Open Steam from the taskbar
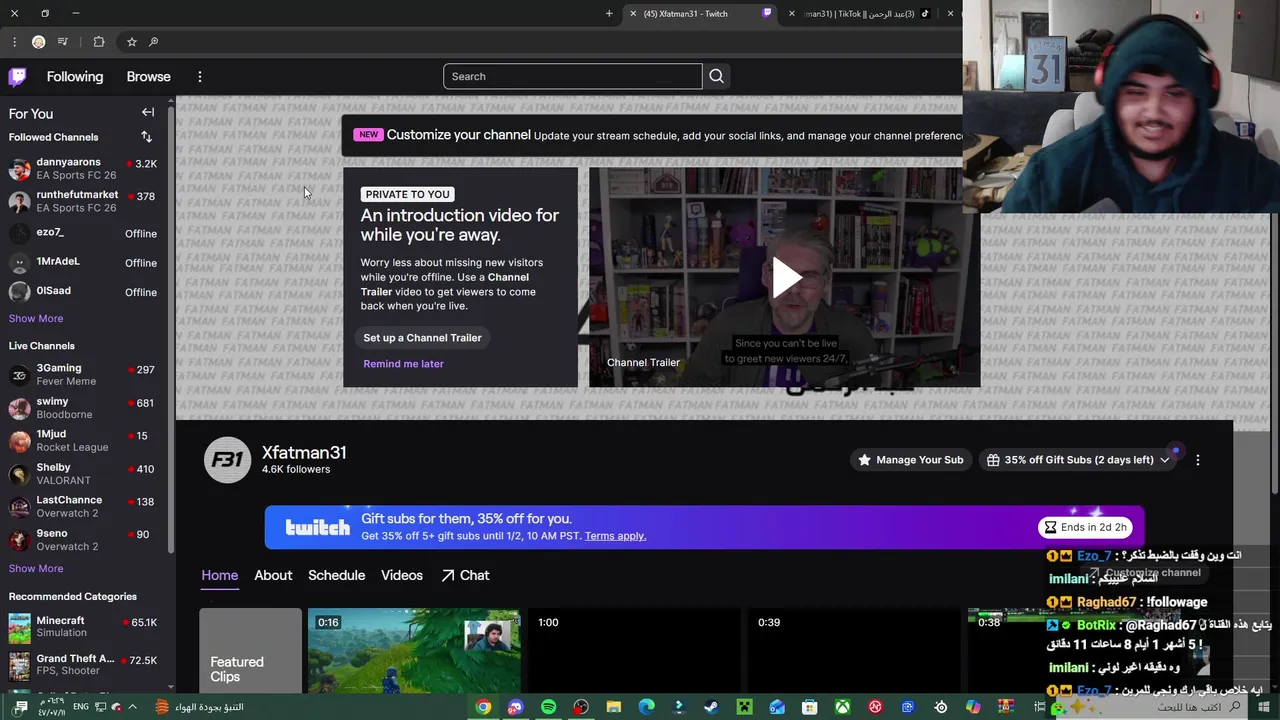This screenshot has height=720, width=1280. coord(711,707)
